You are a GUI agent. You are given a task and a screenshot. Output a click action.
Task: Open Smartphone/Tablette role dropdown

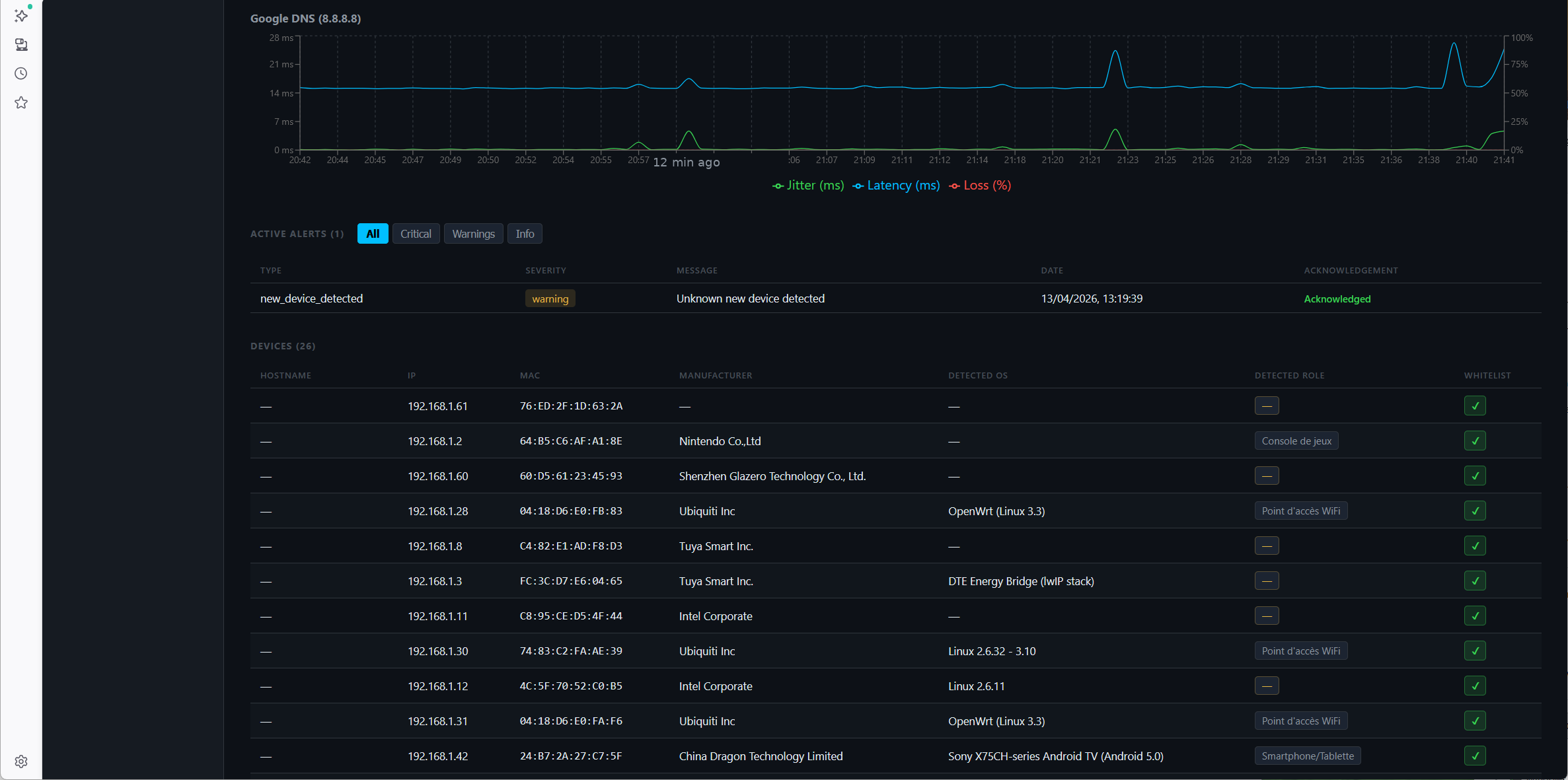(x=1307, y=756)
